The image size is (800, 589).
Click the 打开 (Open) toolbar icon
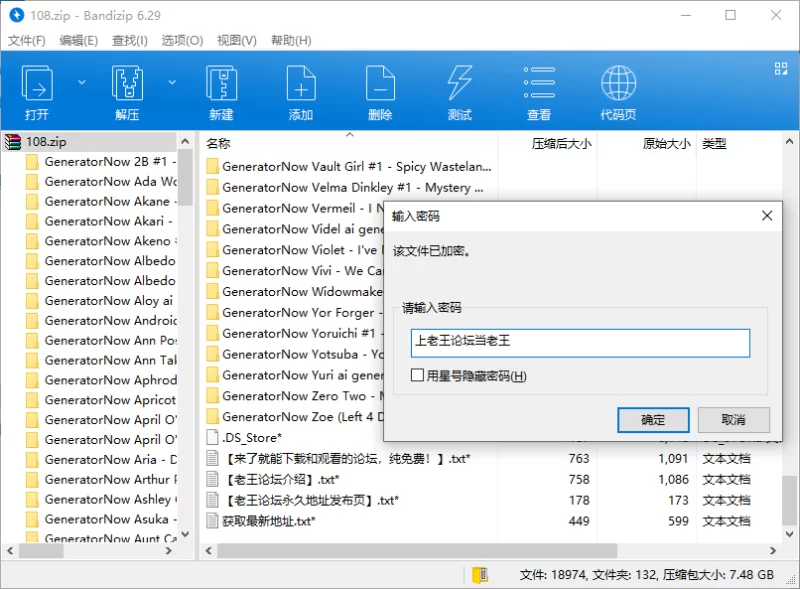tap(37, 83)
